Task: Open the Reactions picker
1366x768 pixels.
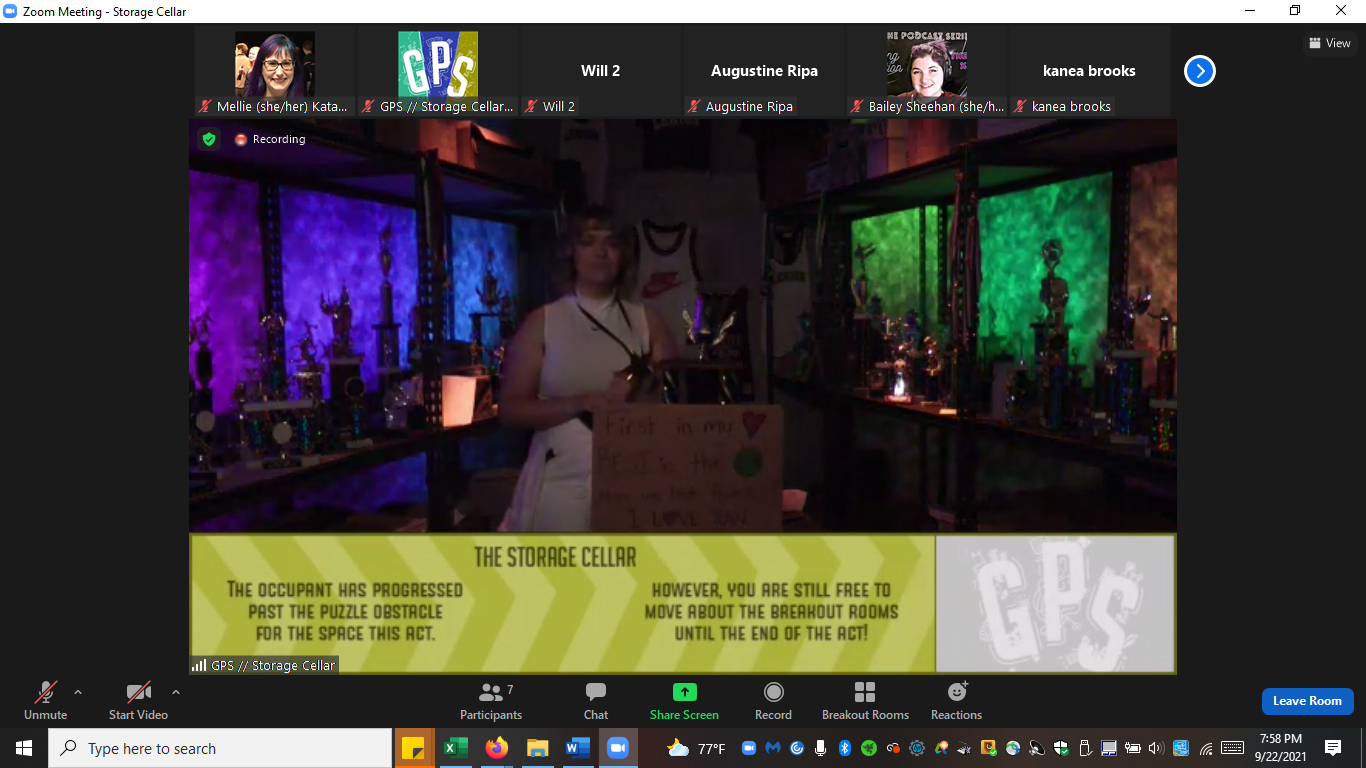Action: point(956,700)
